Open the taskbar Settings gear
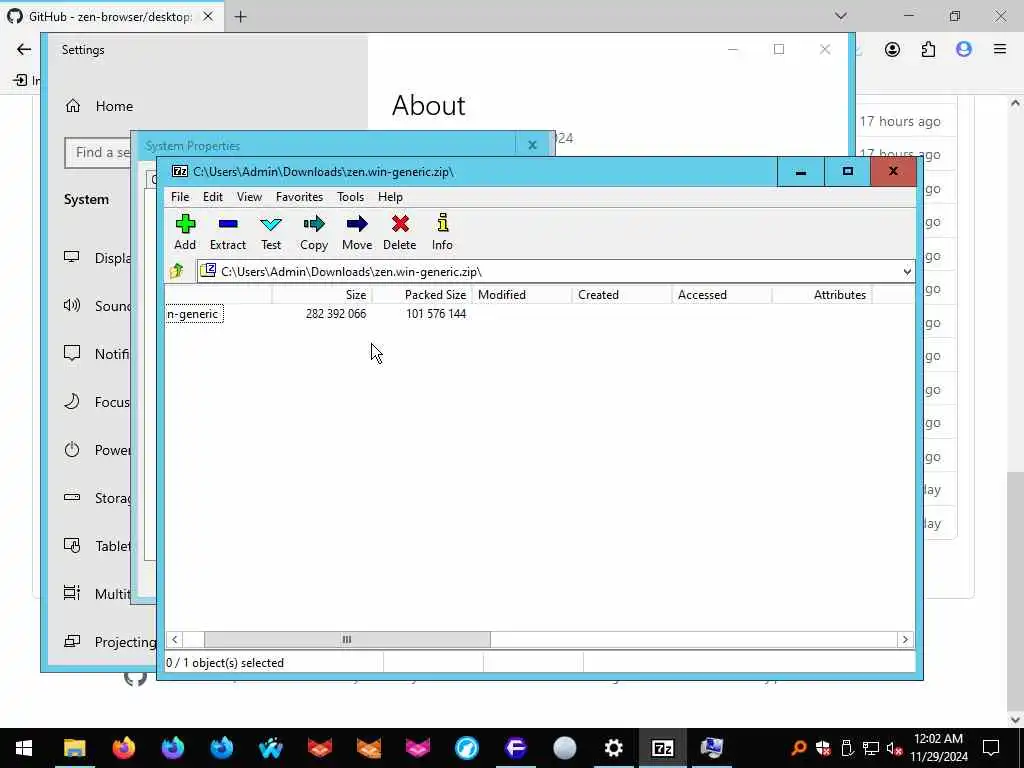The height and width of the screenshot is (768, 1024). coord(613,748)
